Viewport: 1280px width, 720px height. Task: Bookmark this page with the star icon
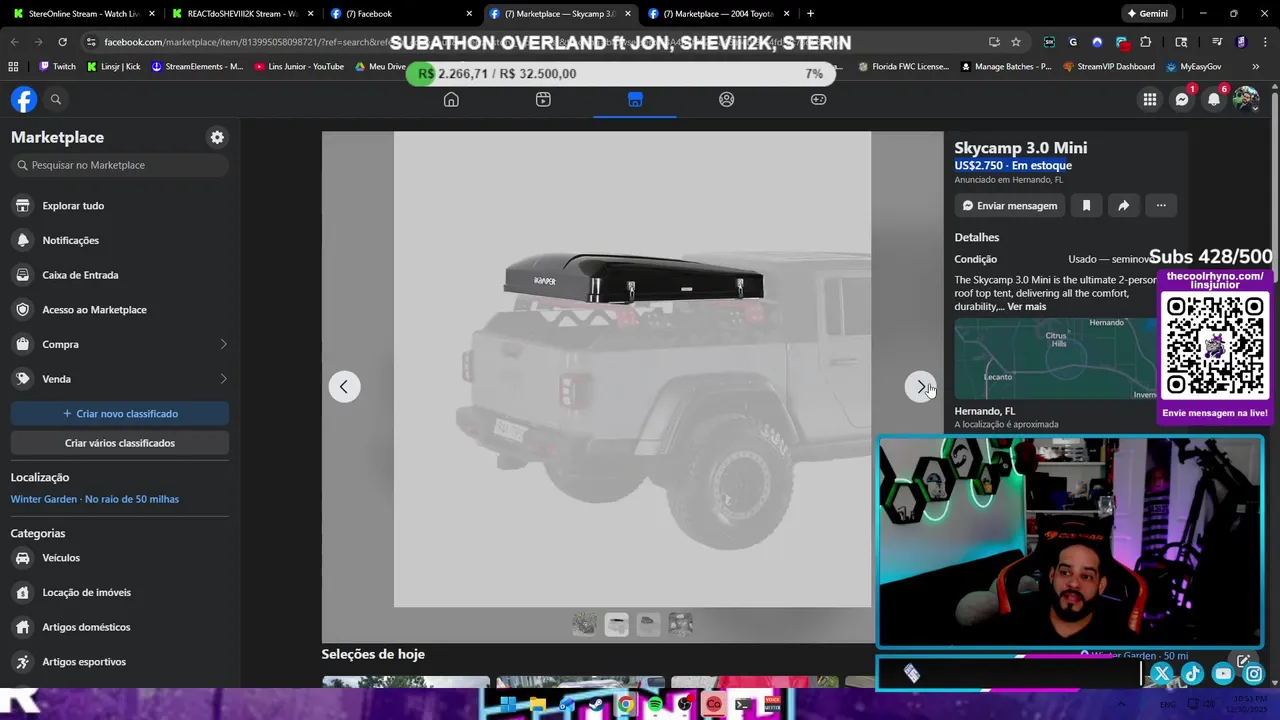click(1016, 42)
